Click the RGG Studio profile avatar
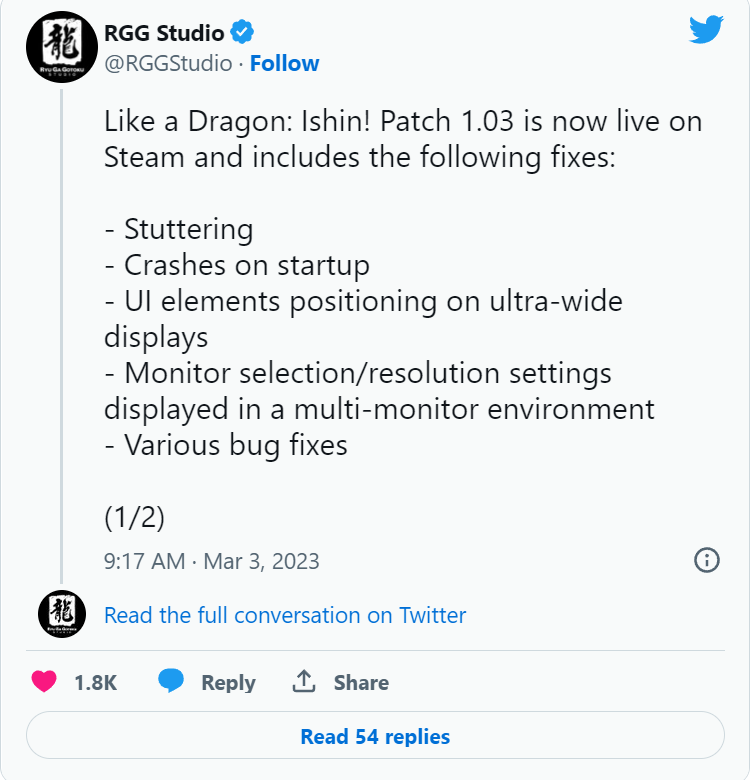Screen dimensions: 754x780 coord(62,49)
